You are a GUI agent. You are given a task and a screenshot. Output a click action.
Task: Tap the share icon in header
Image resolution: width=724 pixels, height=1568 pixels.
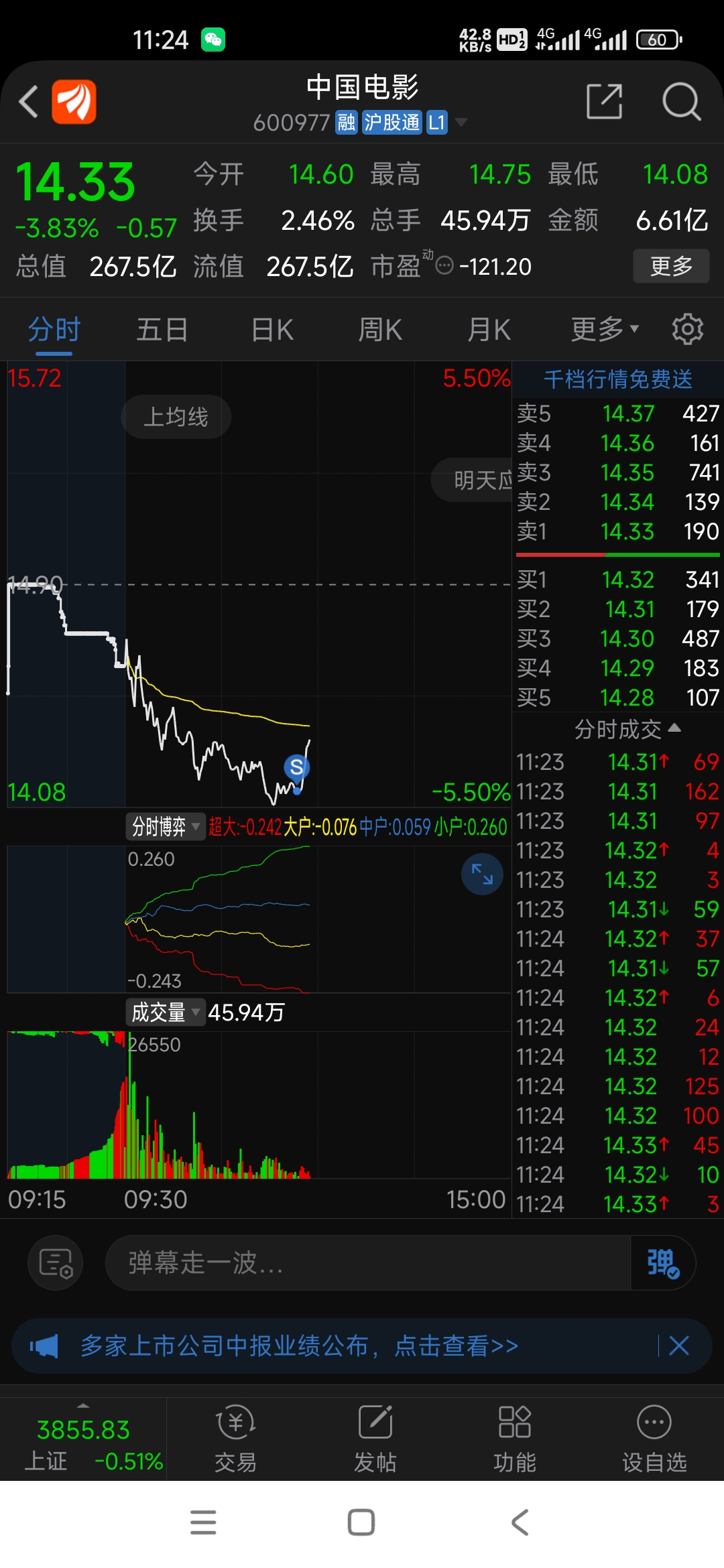tap(604, 102)
